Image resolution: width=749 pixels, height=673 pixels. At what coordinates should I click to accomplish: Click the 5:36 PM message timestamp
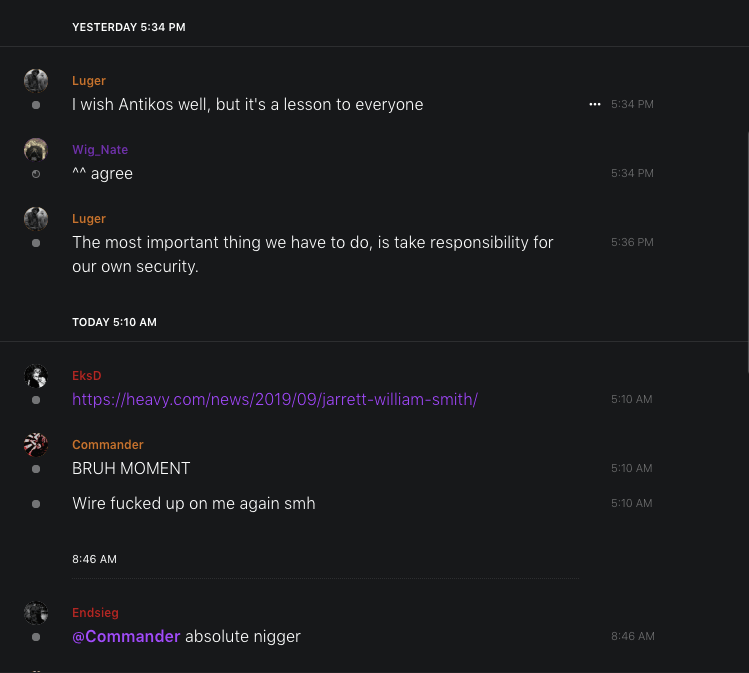pyautogui.click(x=632, y=242)
